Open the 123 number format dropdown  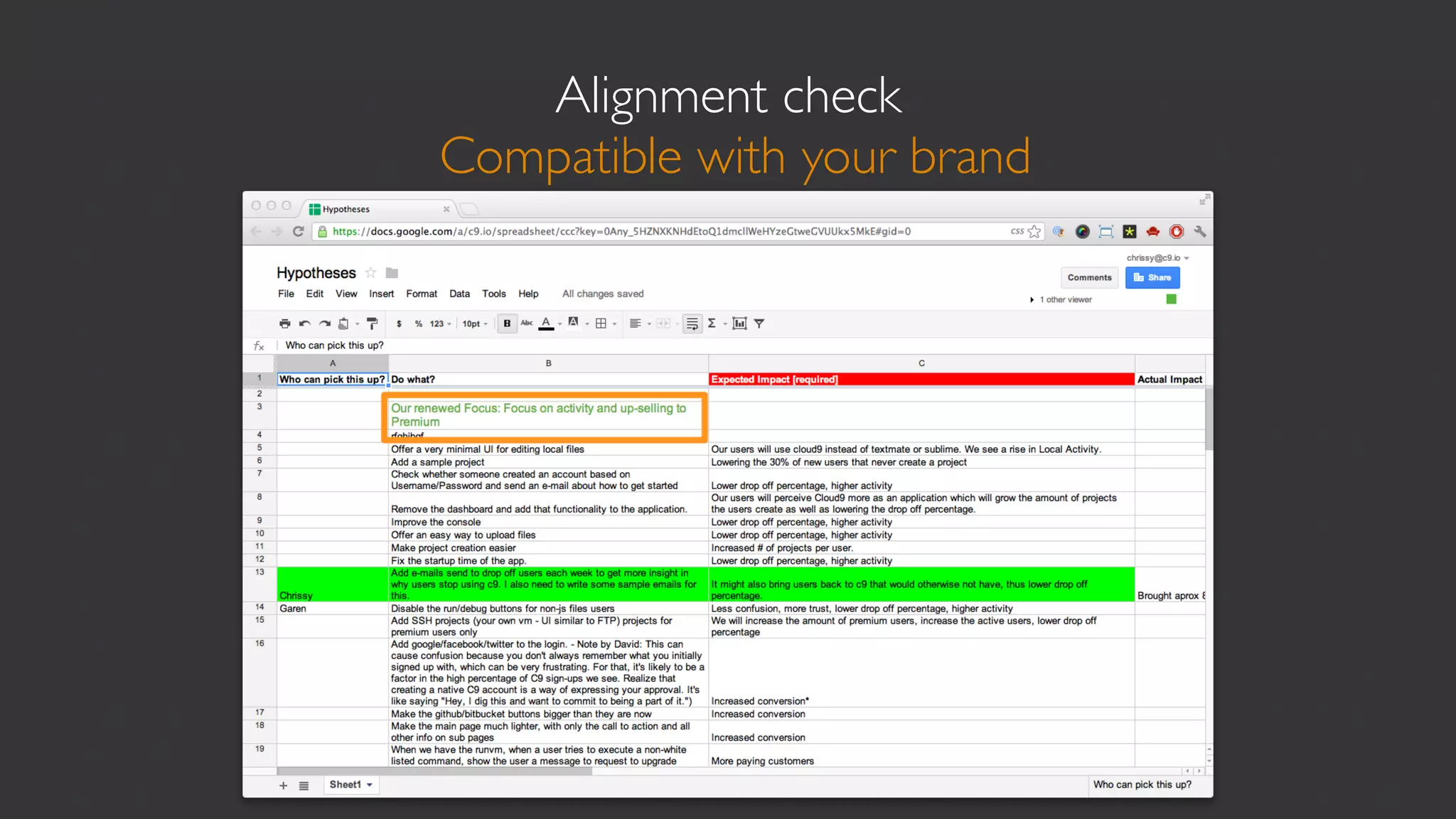441,323
